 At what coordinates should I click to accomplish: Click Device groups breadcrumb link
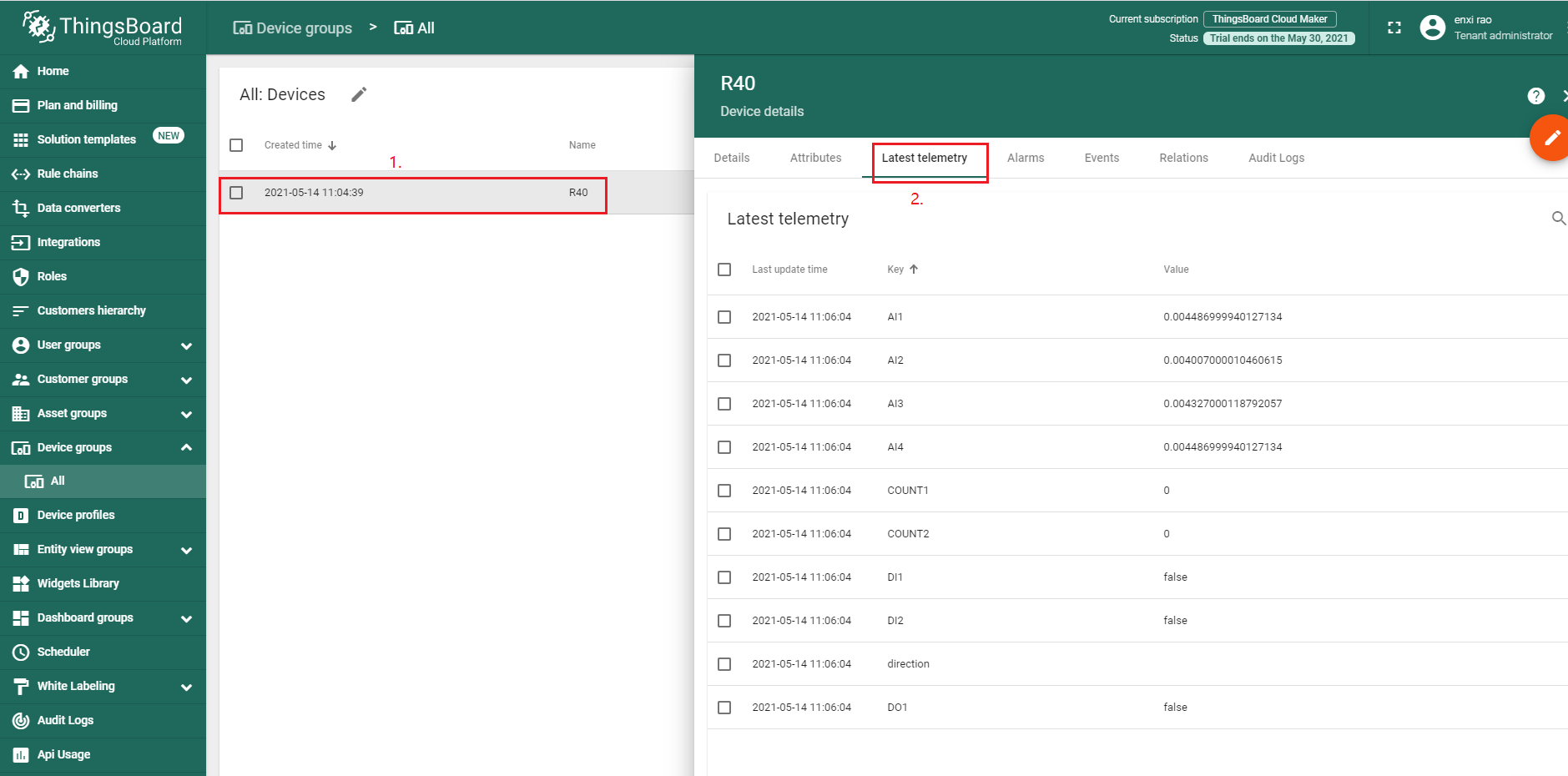click(293, 28)
